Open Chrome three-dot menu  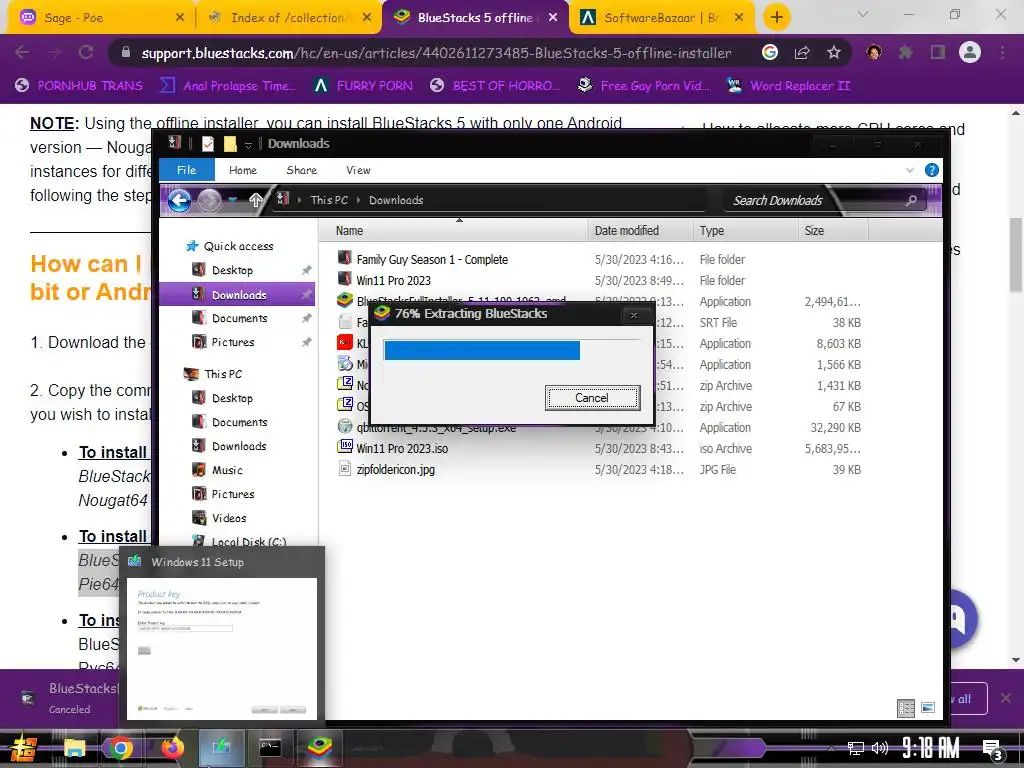(1002, 52)
